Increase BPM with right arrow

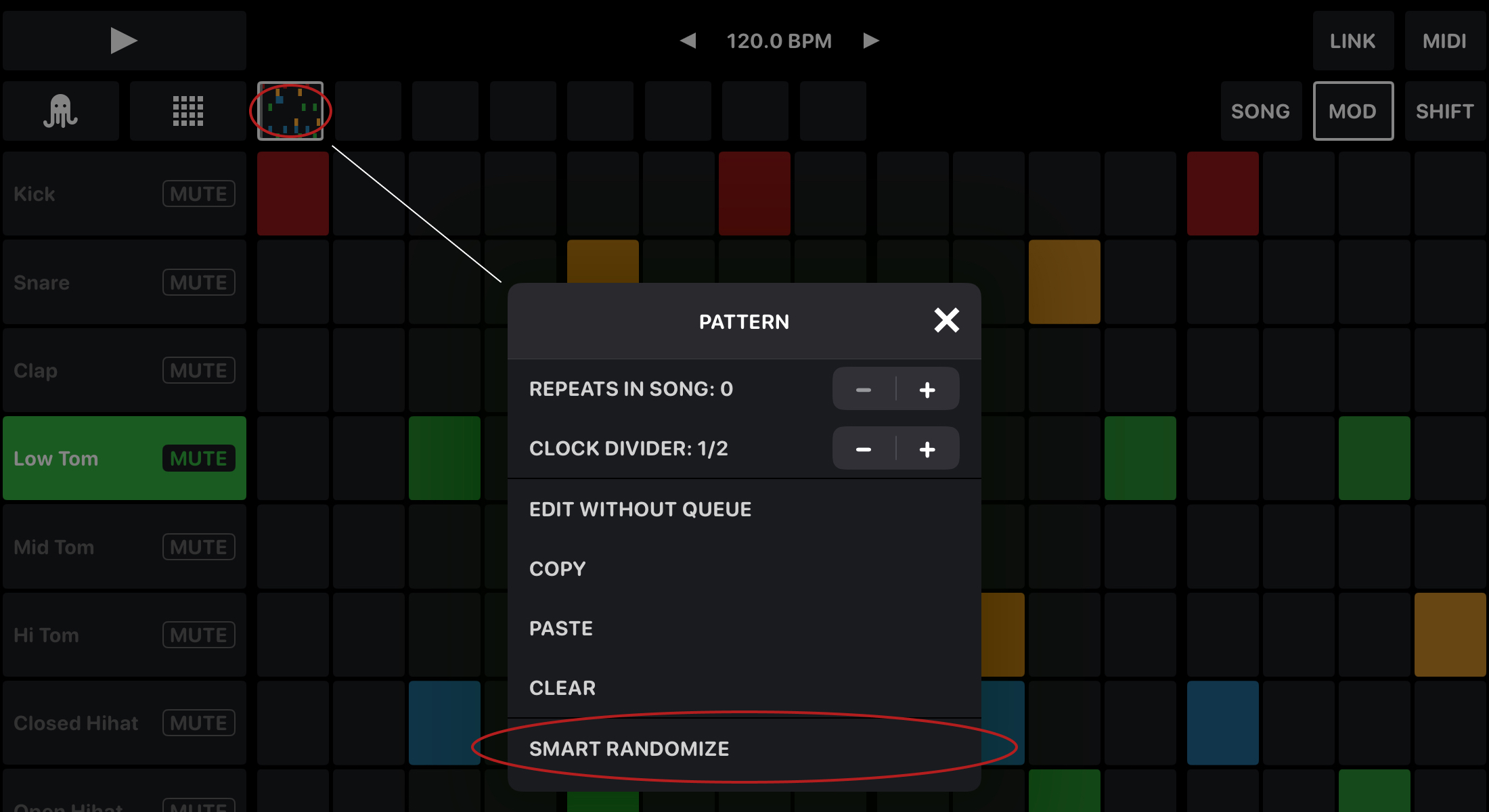871,41
